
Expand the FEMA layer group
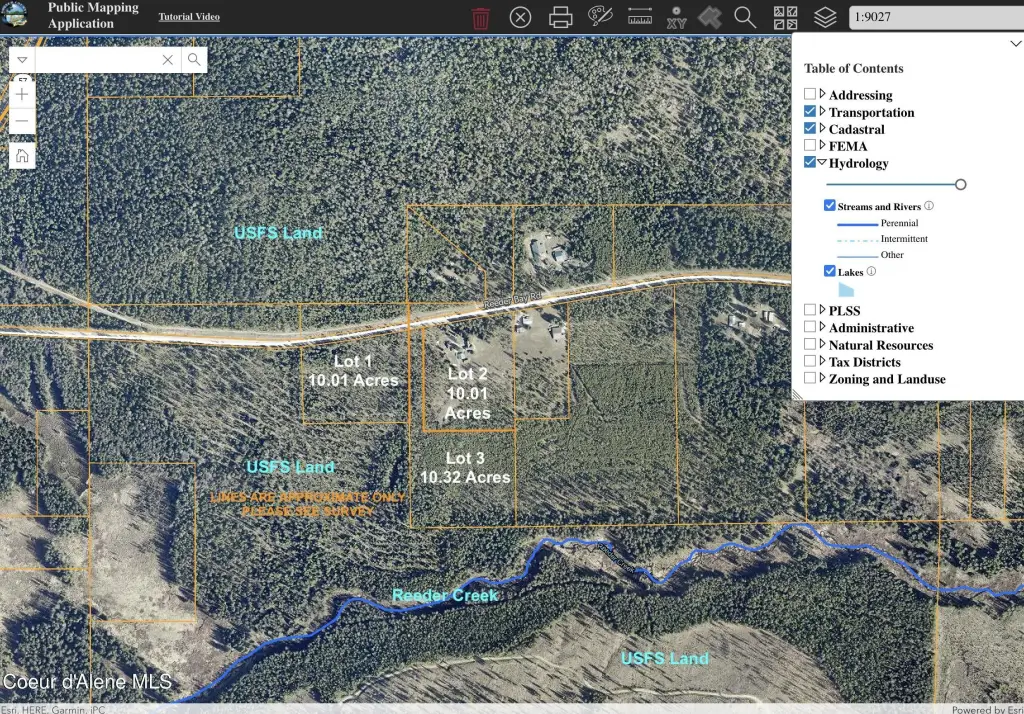[822, 146]
